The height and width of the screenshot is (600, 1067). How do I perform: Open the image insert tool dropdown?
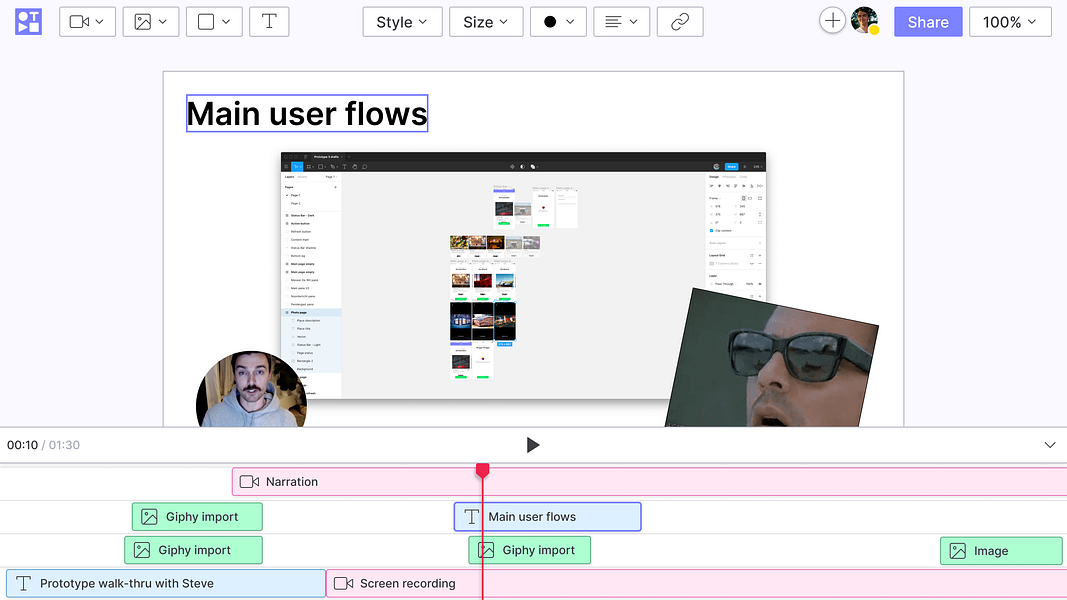tap(150, 22)
